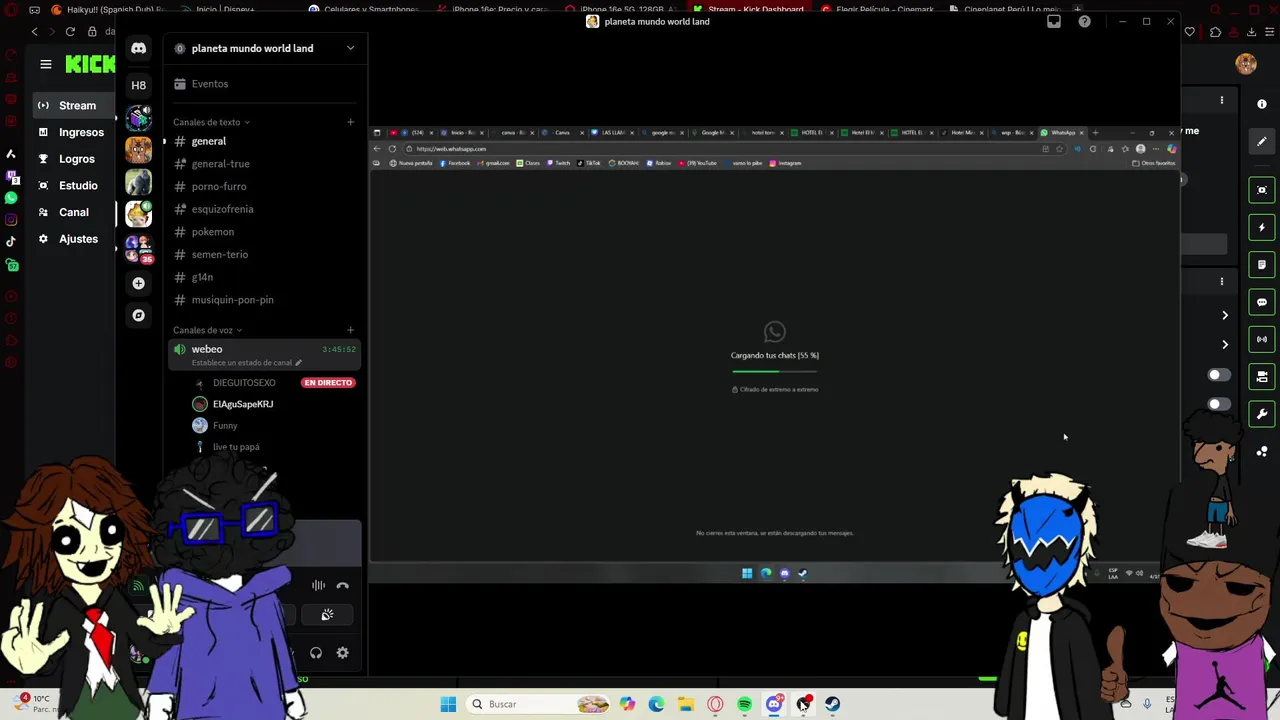The height and width of the screenshot is (720, 1280).
Task: Add a new text channel with plus icon
Action: coord(350,122)
